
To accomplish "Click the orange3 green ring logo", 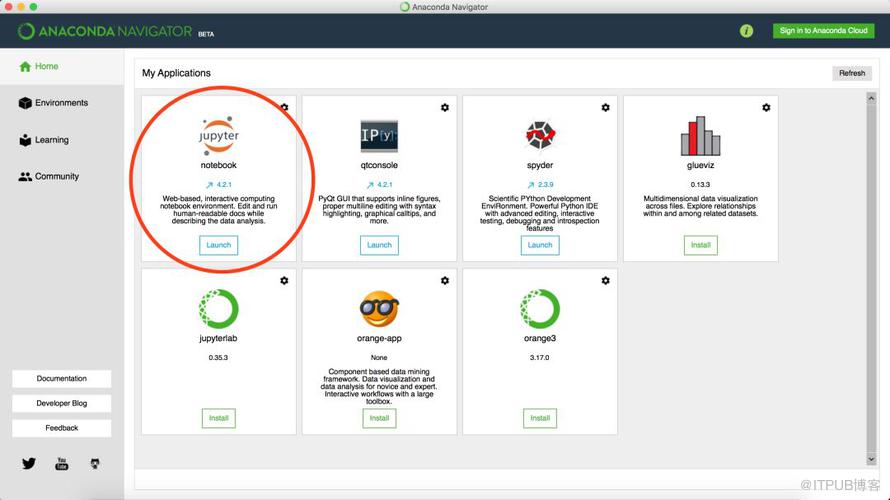I will (540, 309).
